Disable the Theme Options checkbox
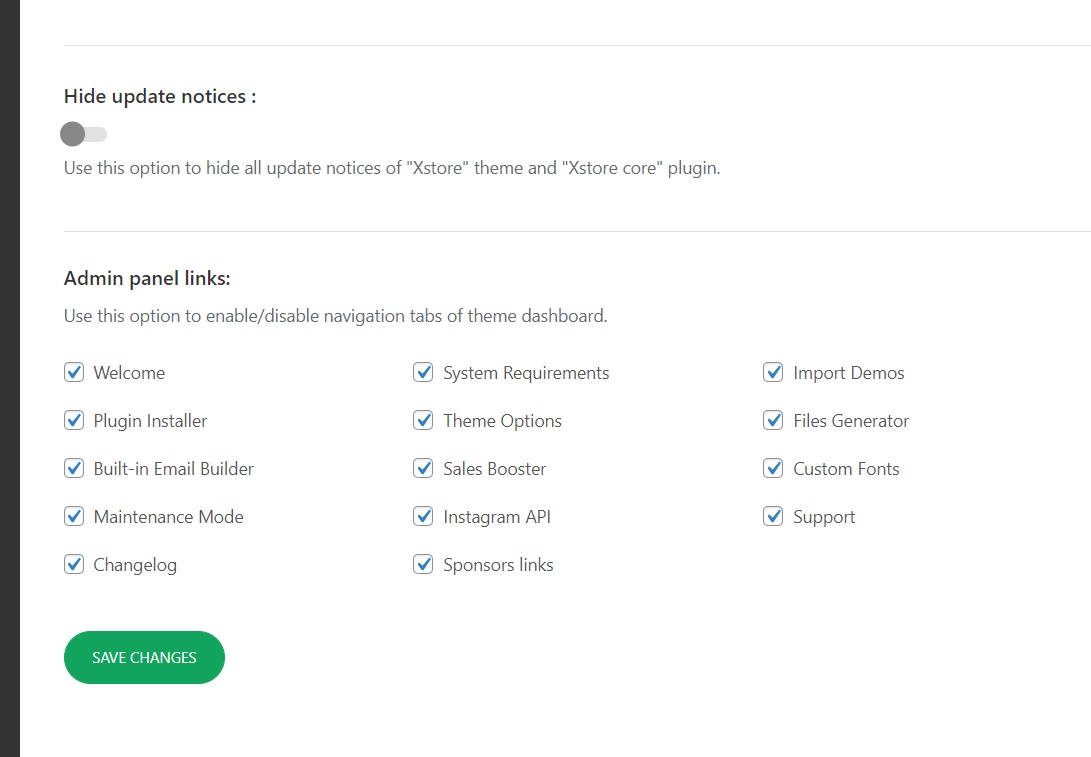This screenshot has height=757, width=1091. [x=423, y=421]
